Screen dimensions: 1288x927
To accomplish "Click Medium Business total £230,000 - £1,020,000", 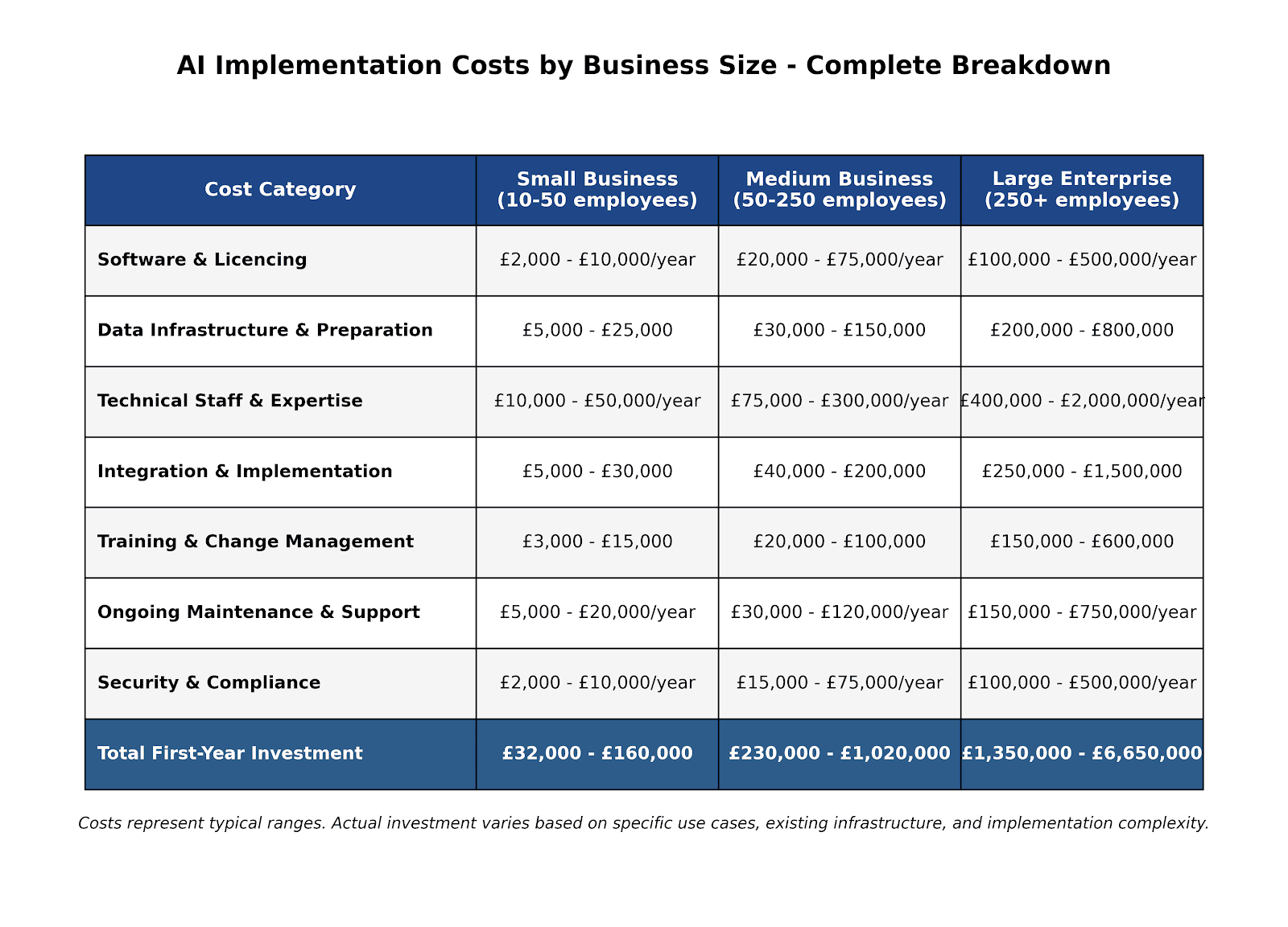I will coord(839,754).
